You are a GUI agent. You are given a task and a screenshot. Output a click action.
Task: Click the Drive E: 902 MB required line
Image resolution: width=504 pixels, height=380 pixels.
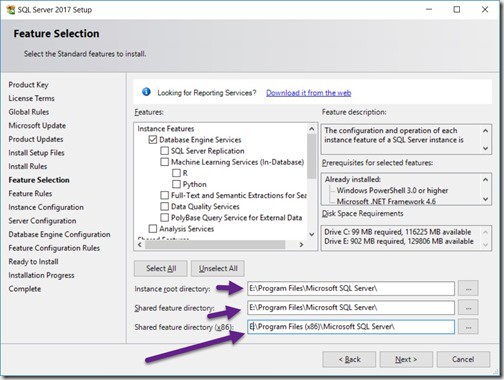(399, 241)
